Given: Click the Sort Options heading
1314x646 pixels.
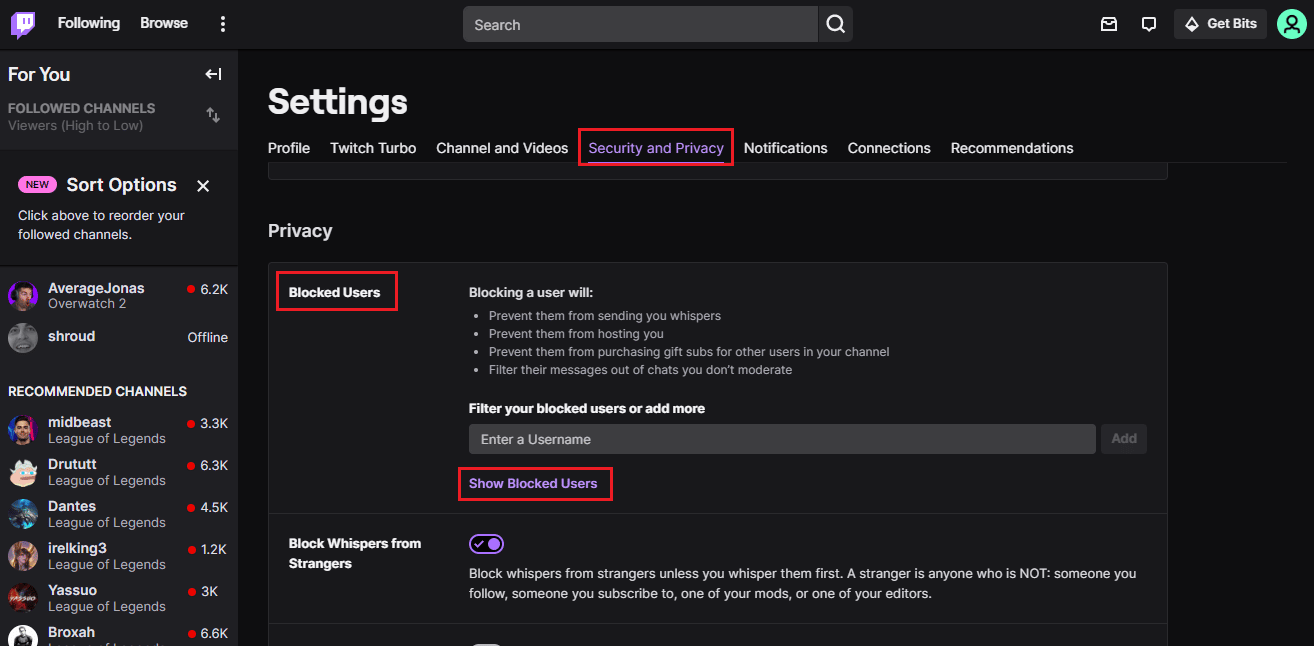Looking at the screenshot, I should [x=121, y=185].
